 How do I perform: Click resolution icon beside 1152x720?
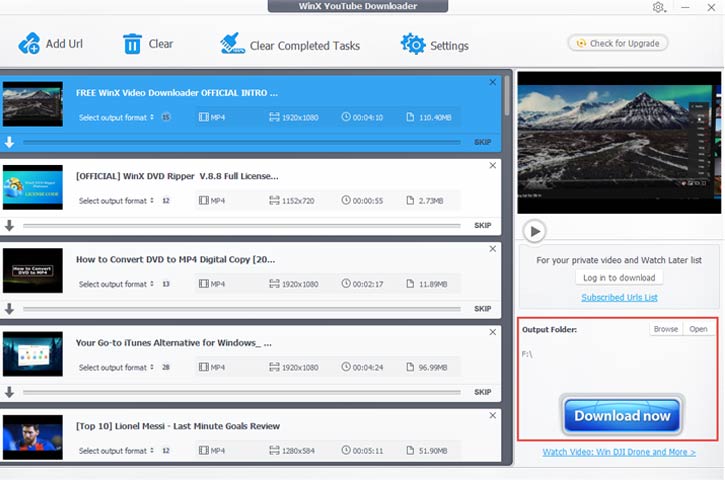[x=274, y=200]
